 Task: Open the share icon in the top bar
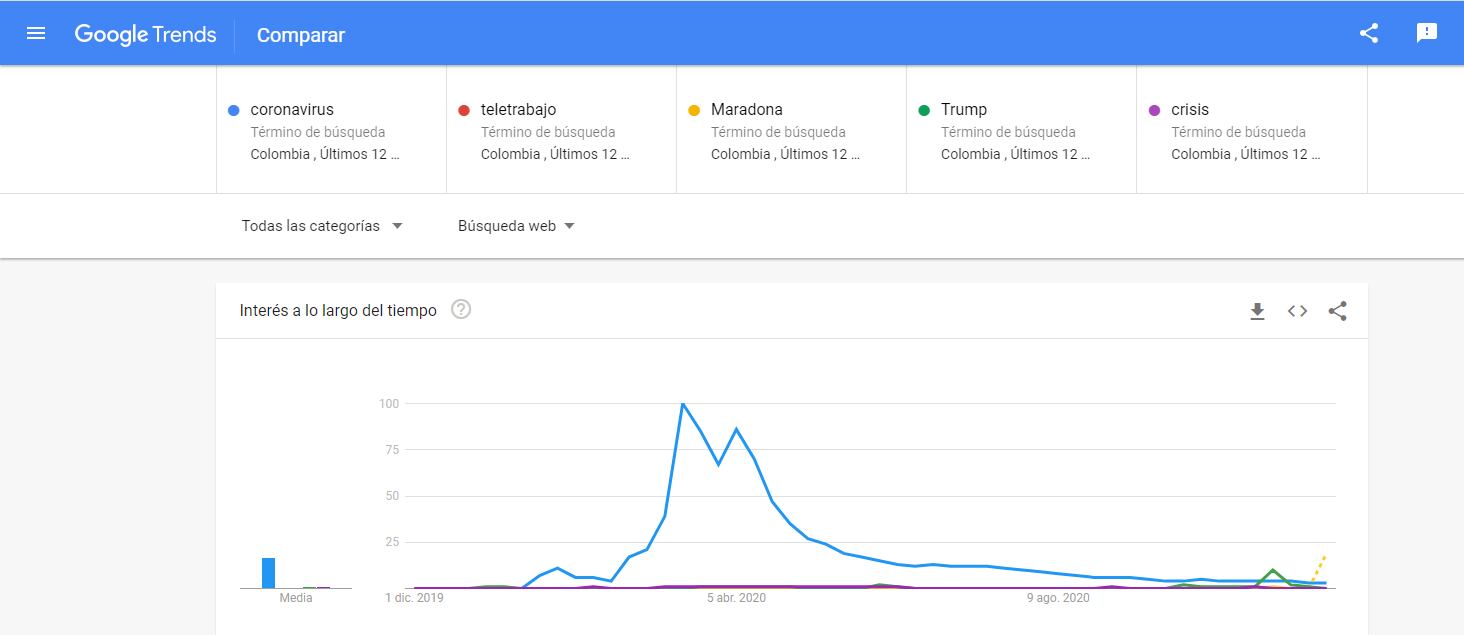click(1368, 32)
